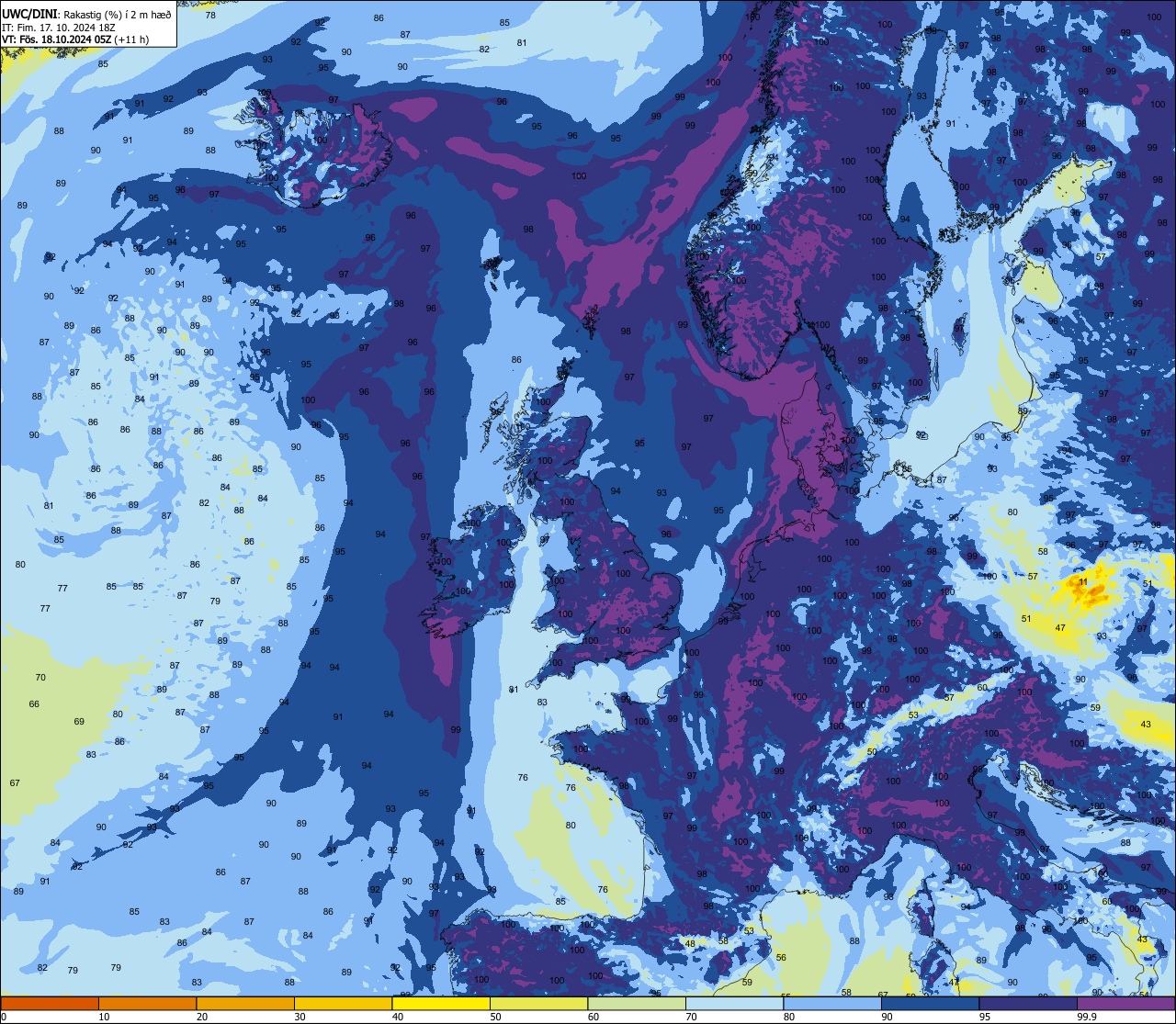The height and width of the screenshot is (1024, 1176).
Task: Click the 40–50% bright yellow legend swatch
Action: click(441, 1003)
